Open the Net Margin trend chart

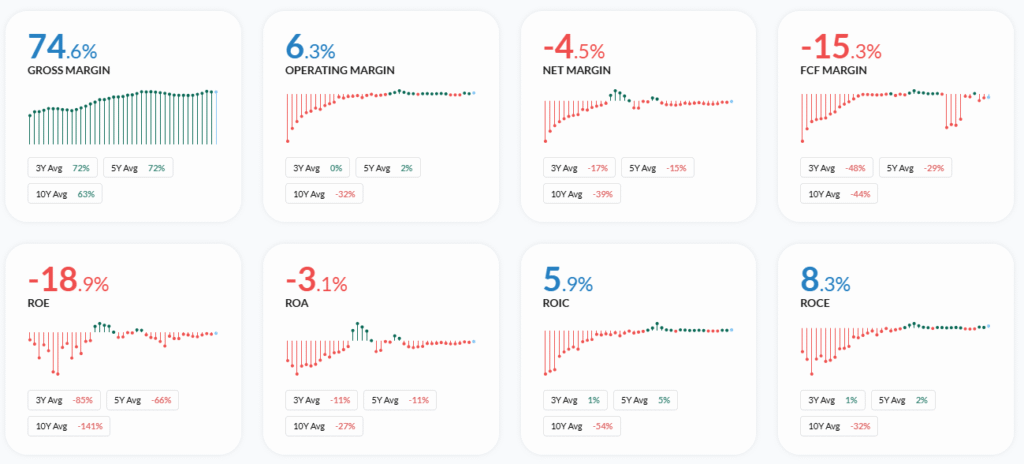[x=638, y=113]
